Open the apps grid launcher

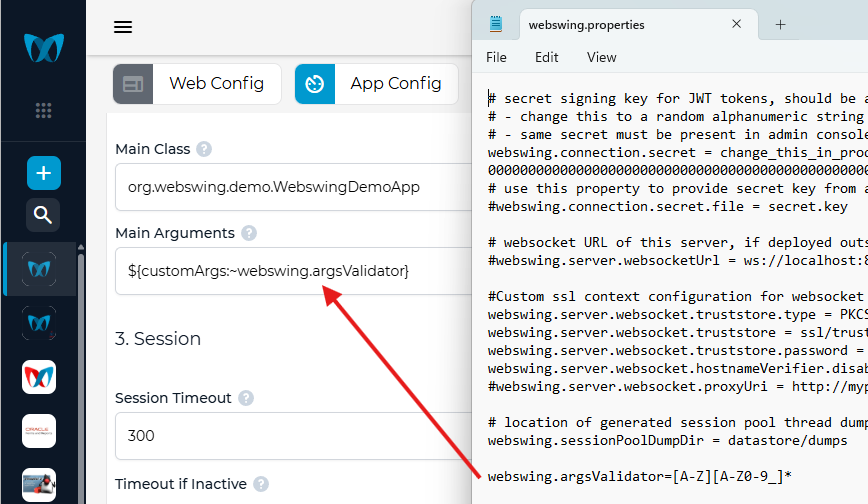point(43,110)
